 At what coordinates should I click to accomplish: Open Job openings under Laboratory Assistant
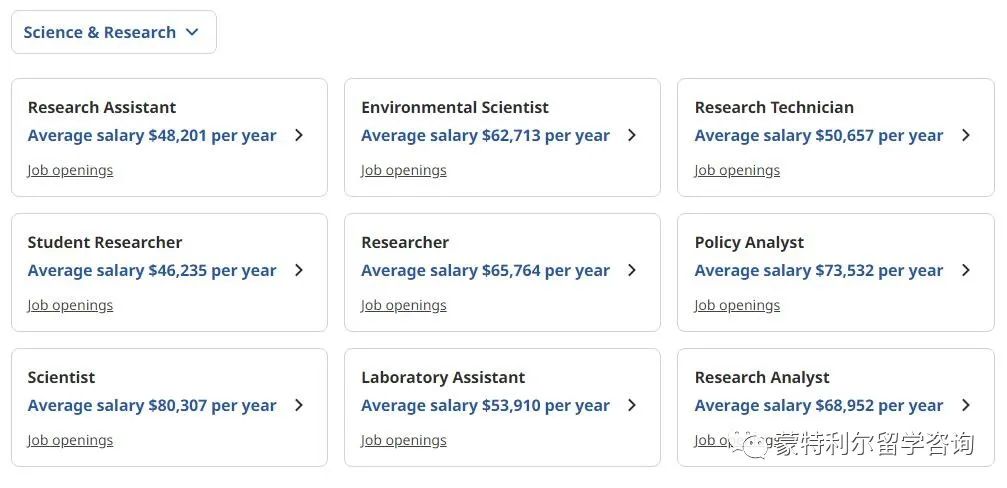pyautogui.click(x=403, y=440)
